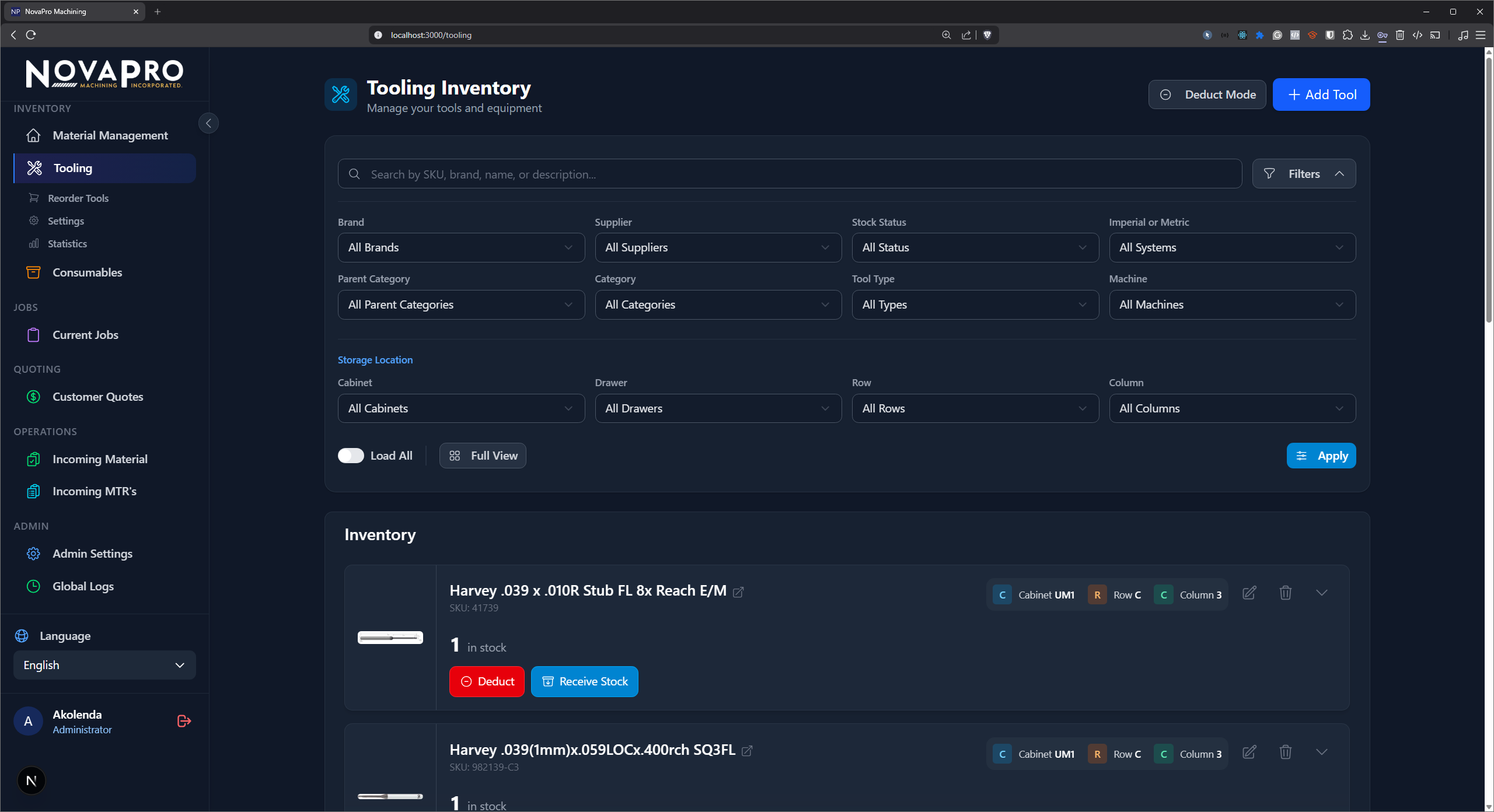The image size is (1494, 812).
Task: Click the Settings gear icon in sidebar
Action: click(34, 220)
